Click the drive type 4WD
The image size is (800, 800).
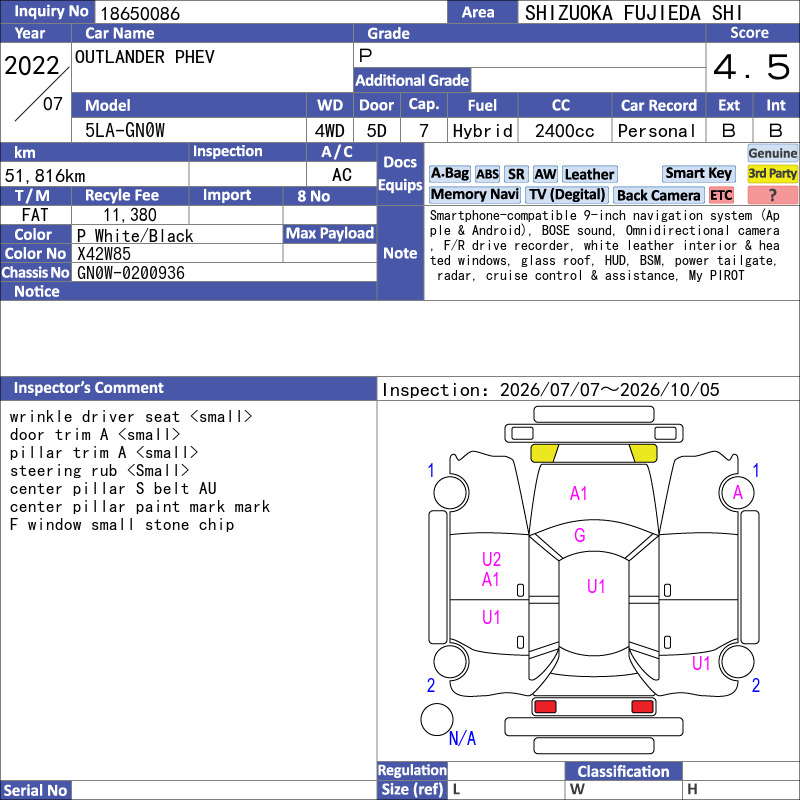click(329, 131)
